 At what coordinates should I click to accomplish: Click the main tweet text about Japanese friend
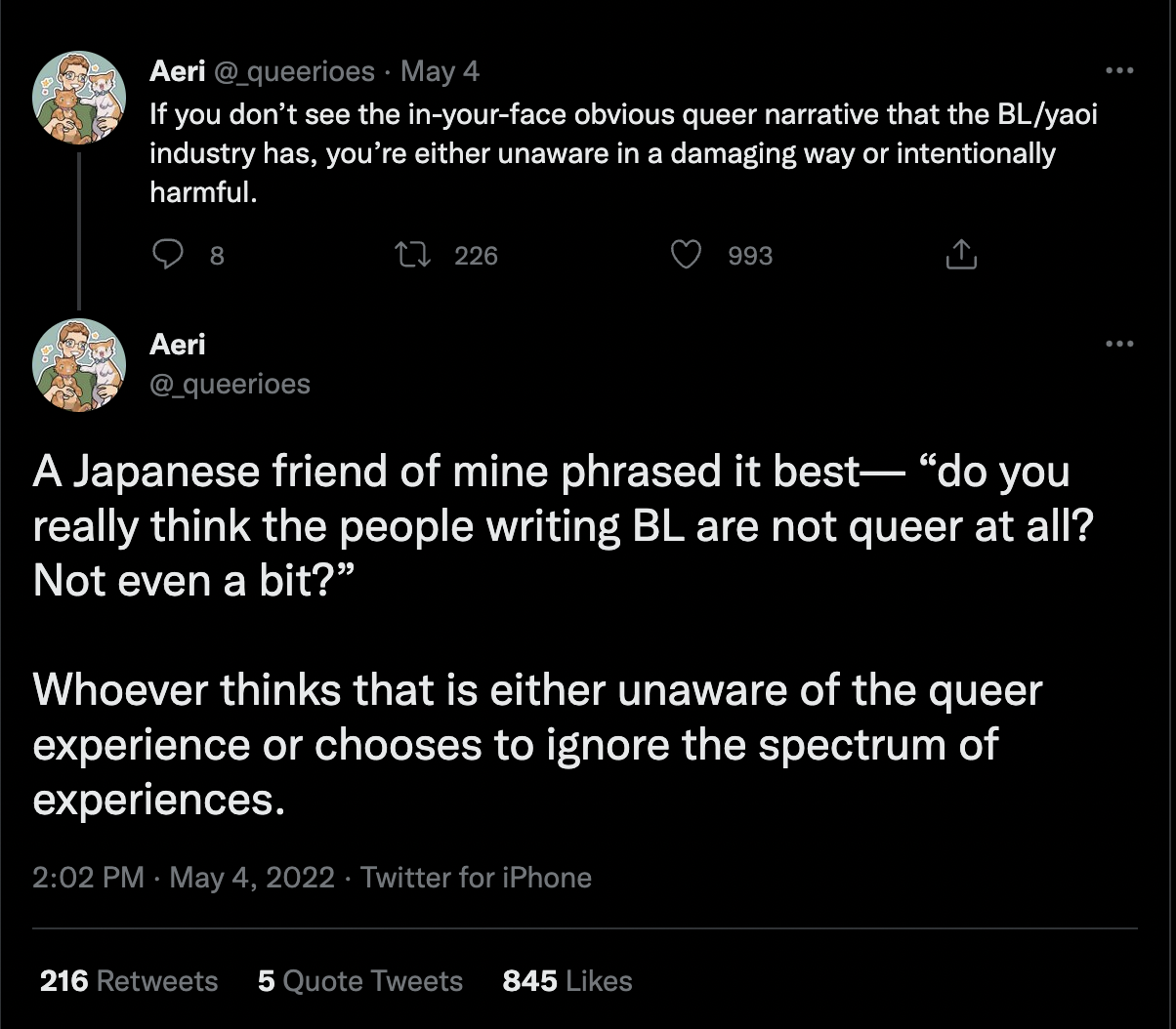(x=551, y=527)
